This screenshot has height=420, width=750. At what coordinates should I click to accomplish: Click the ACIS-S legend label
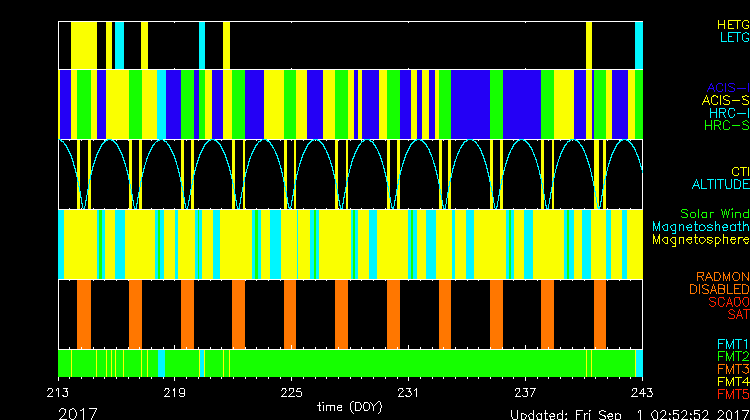[x=725, y=100]
